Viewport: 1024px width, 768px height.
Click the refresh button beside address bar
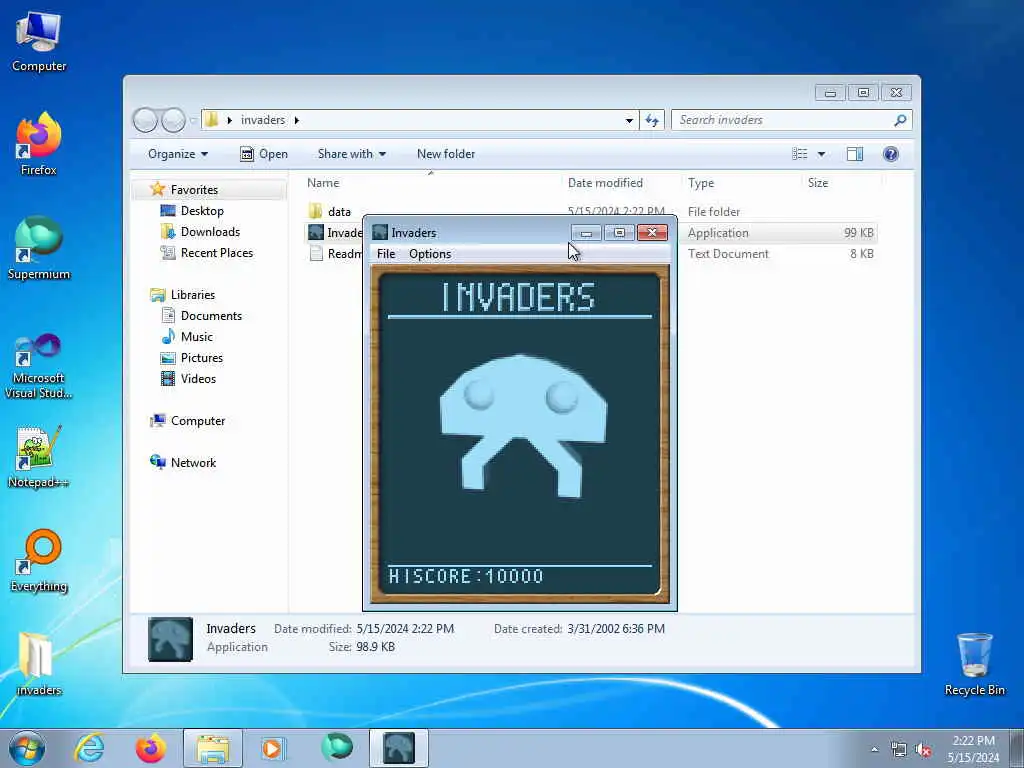pos(652,120)
